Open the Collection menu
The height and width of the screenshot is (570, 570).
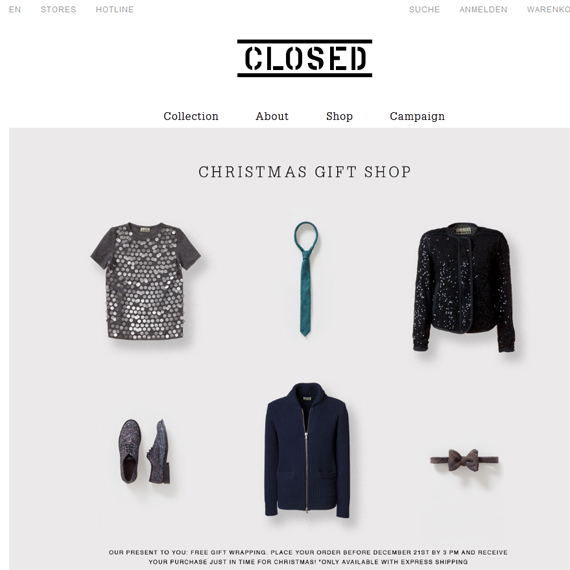tap(191, 116)
